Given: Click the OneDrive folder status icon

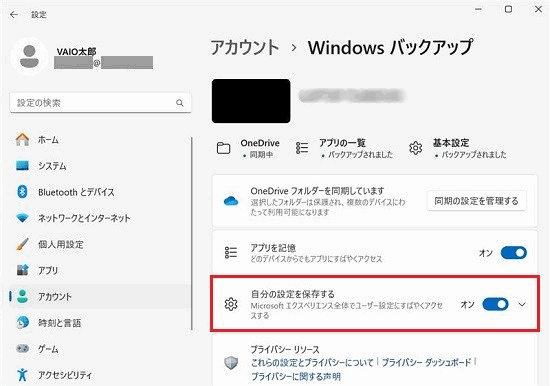Looking at the screenshot, I should pyautogui.click(x=223, y=148).
